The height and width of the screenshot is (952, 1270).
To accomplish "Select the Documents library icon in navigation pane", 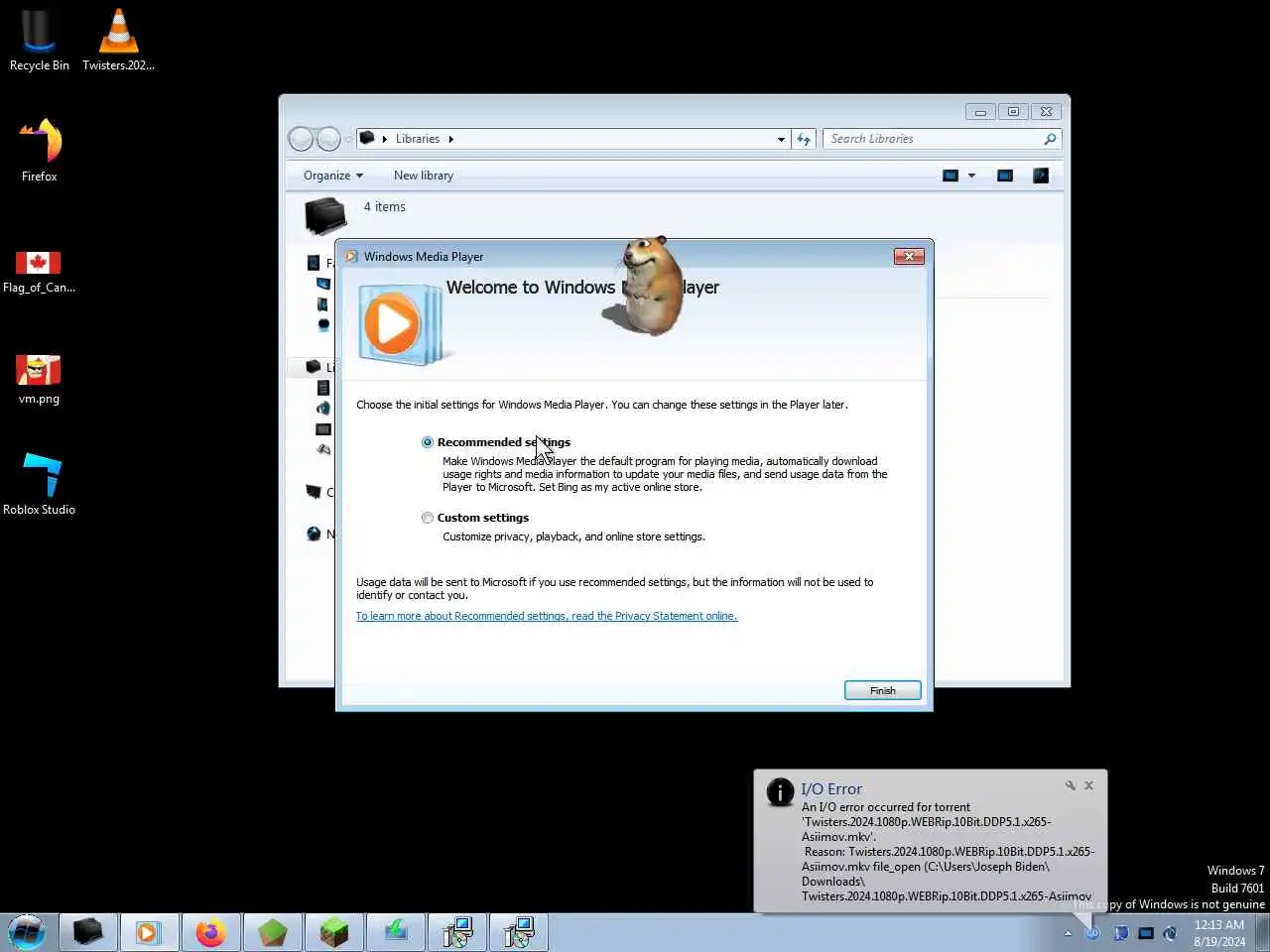I will point(323,388).
